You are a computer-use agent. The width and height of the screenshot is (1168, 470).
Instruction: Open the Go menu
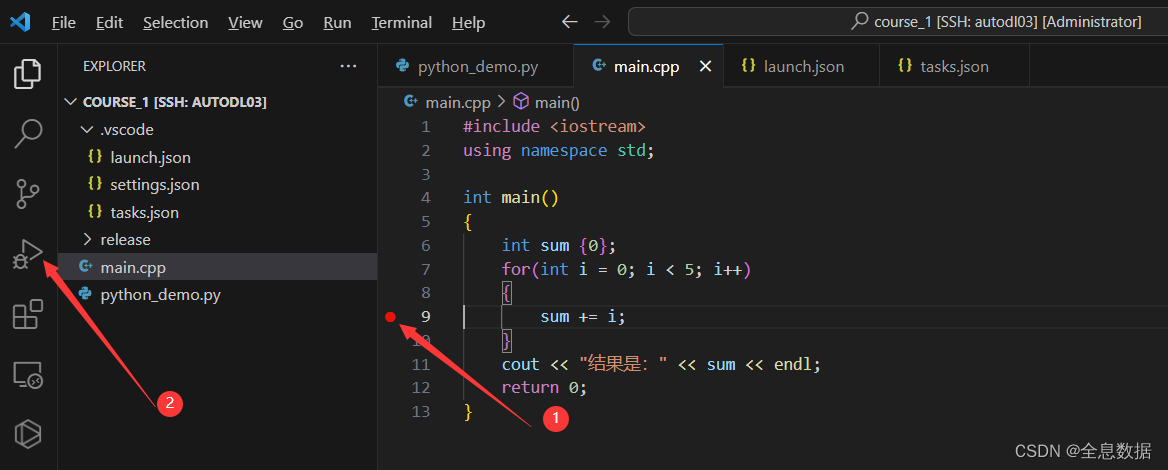[293, 22]
